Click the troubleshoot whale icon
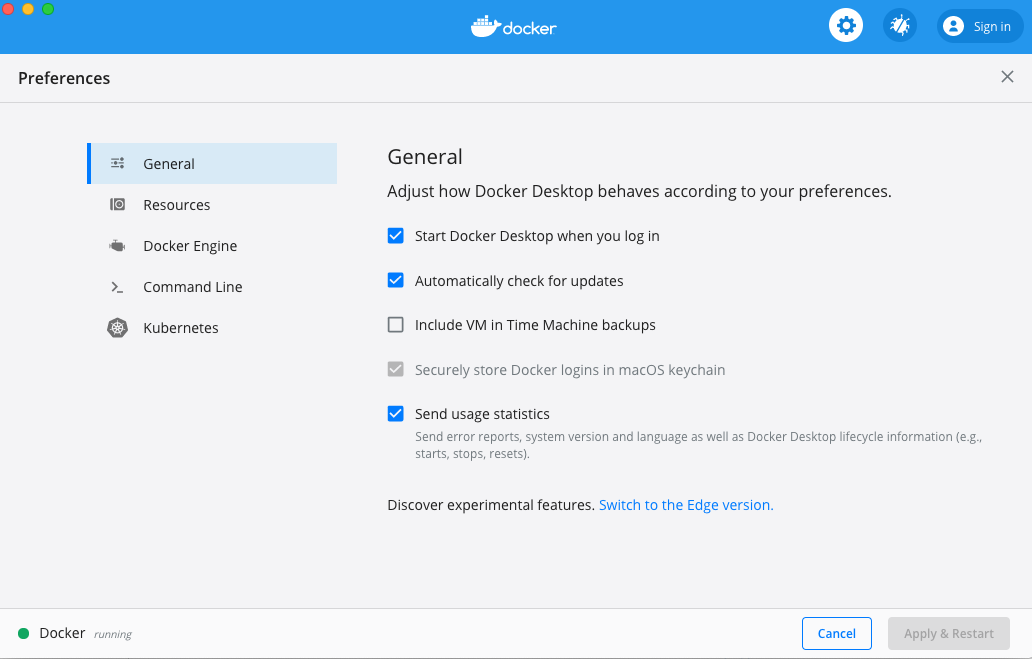This screenshot has height=659, width=1032. pos(899,25)
